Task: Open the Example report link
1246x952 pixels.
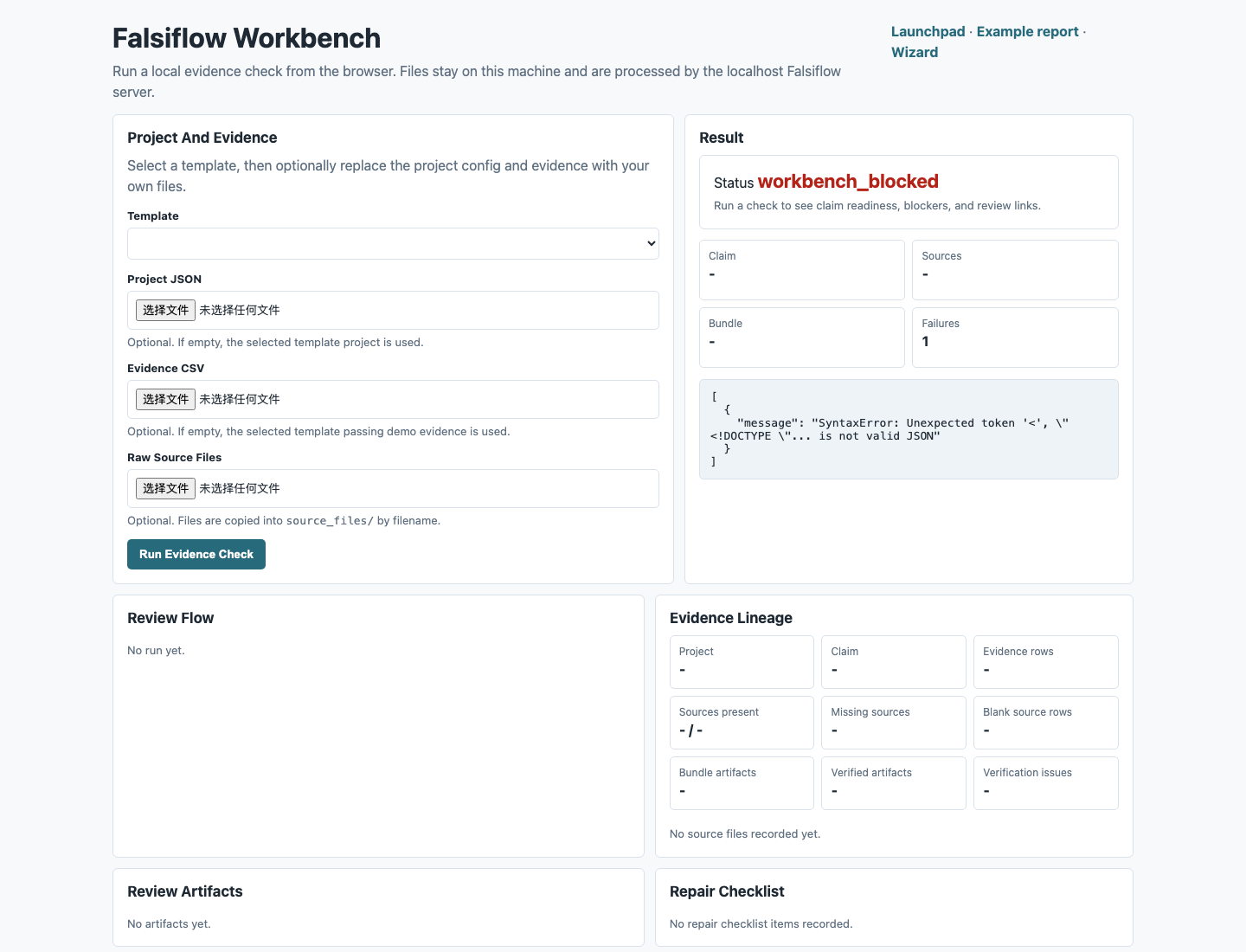Action: 1027,31
